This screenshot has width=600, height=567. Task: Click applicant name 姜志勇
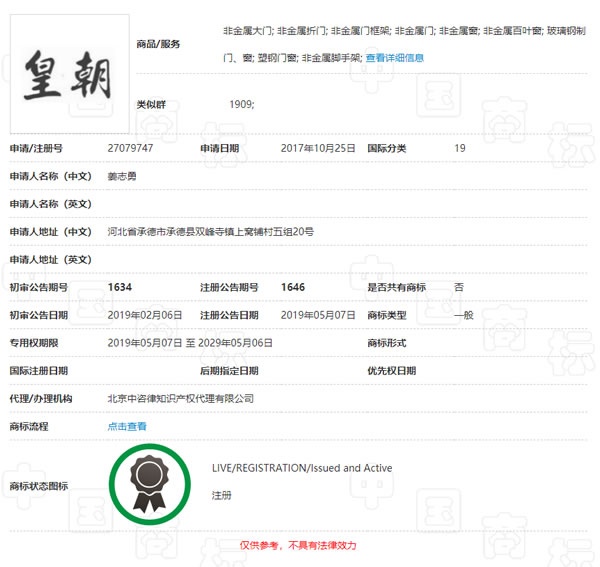tap(122, 176)
